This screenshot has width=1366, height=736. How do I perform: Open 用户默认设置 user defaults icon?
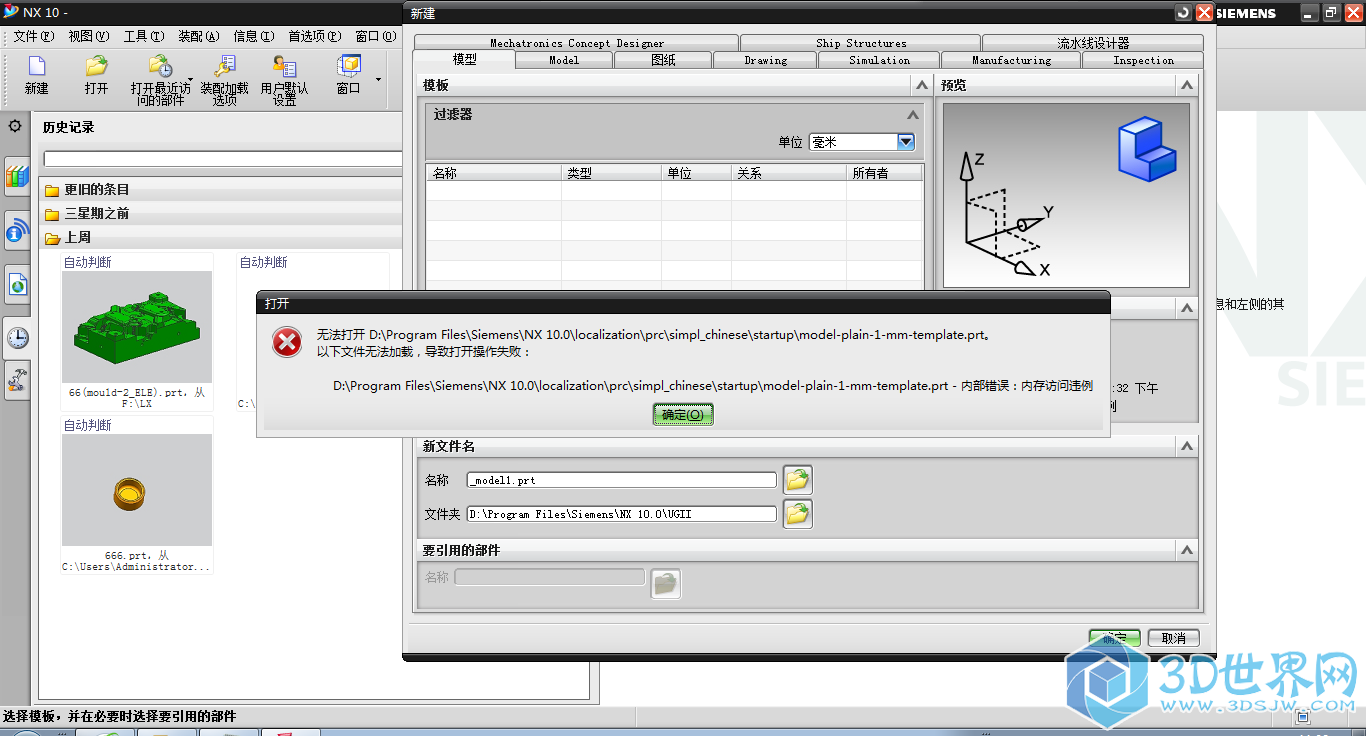coord(284,80)
